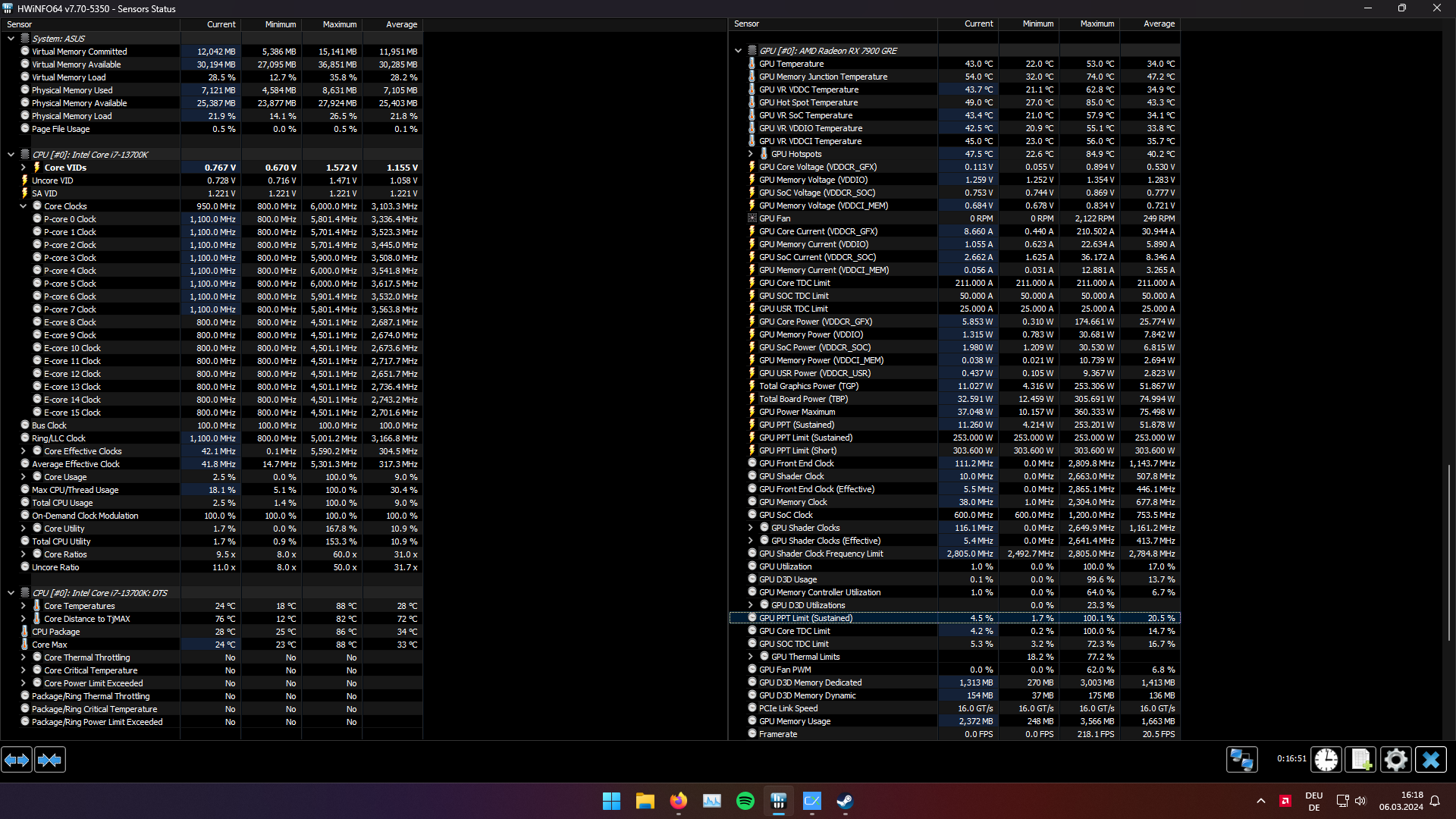Click the remote monitoring dual-monitor icon
The height and width of the screenshot is (819, 1456).
[1242, 759]
